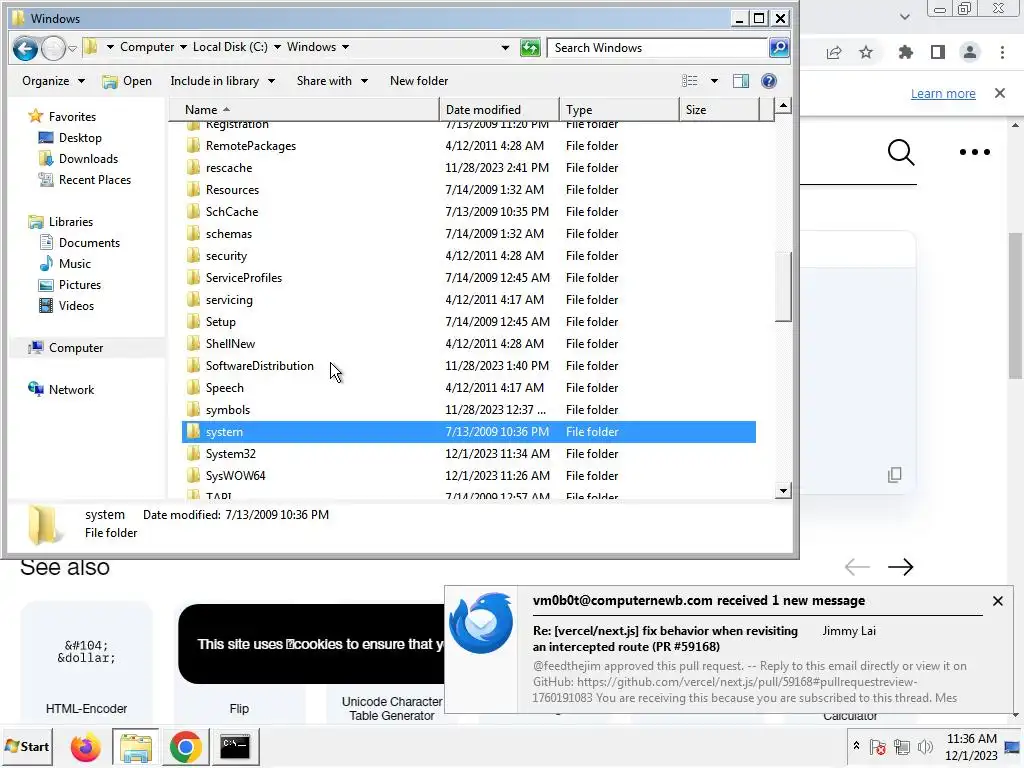Select the SysWOW64 folder

235,475
